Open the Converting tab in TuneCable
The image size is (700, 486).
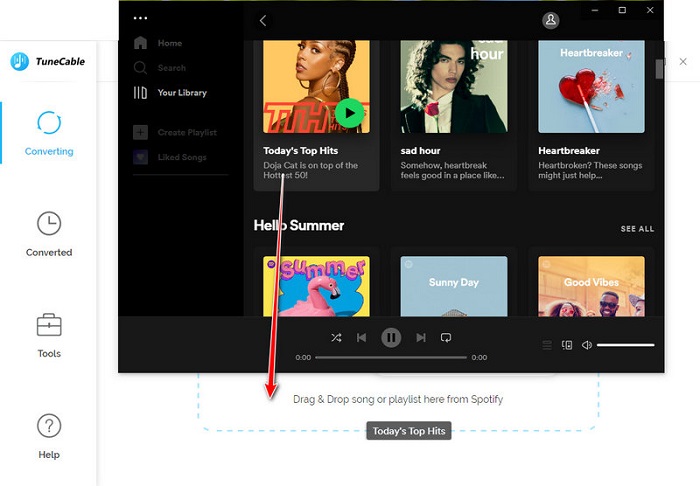(x=49, y=133)
